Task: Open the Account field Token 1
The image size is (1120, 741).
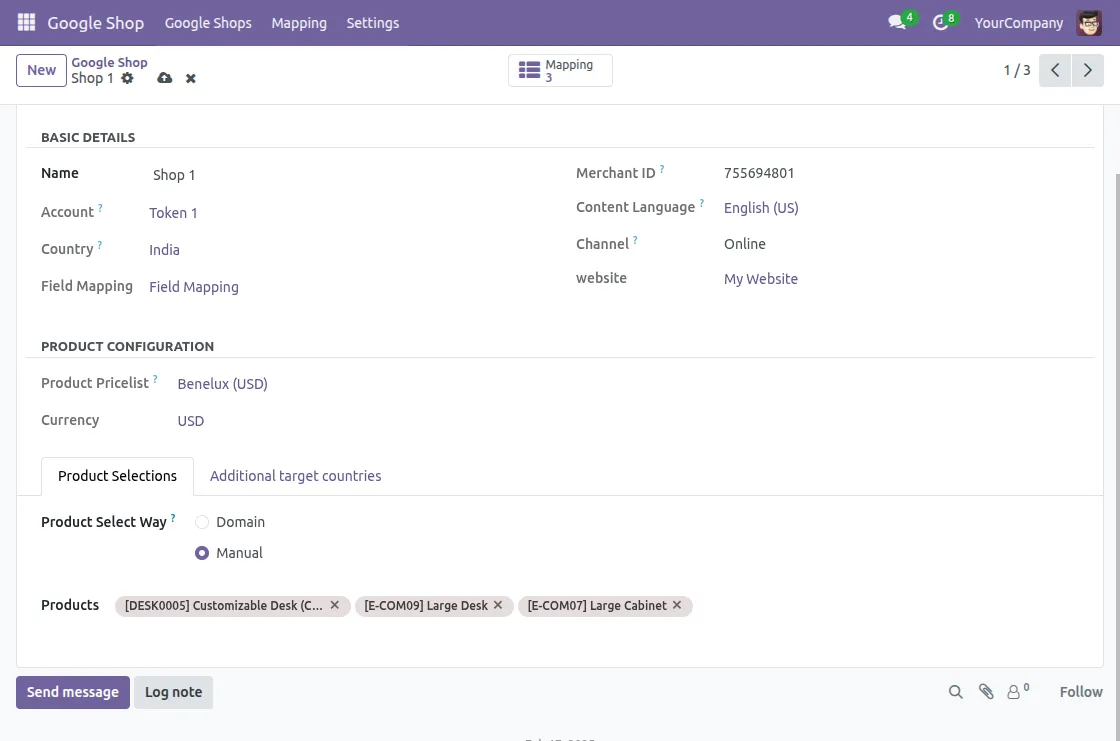Action: [x=173, y=212]
